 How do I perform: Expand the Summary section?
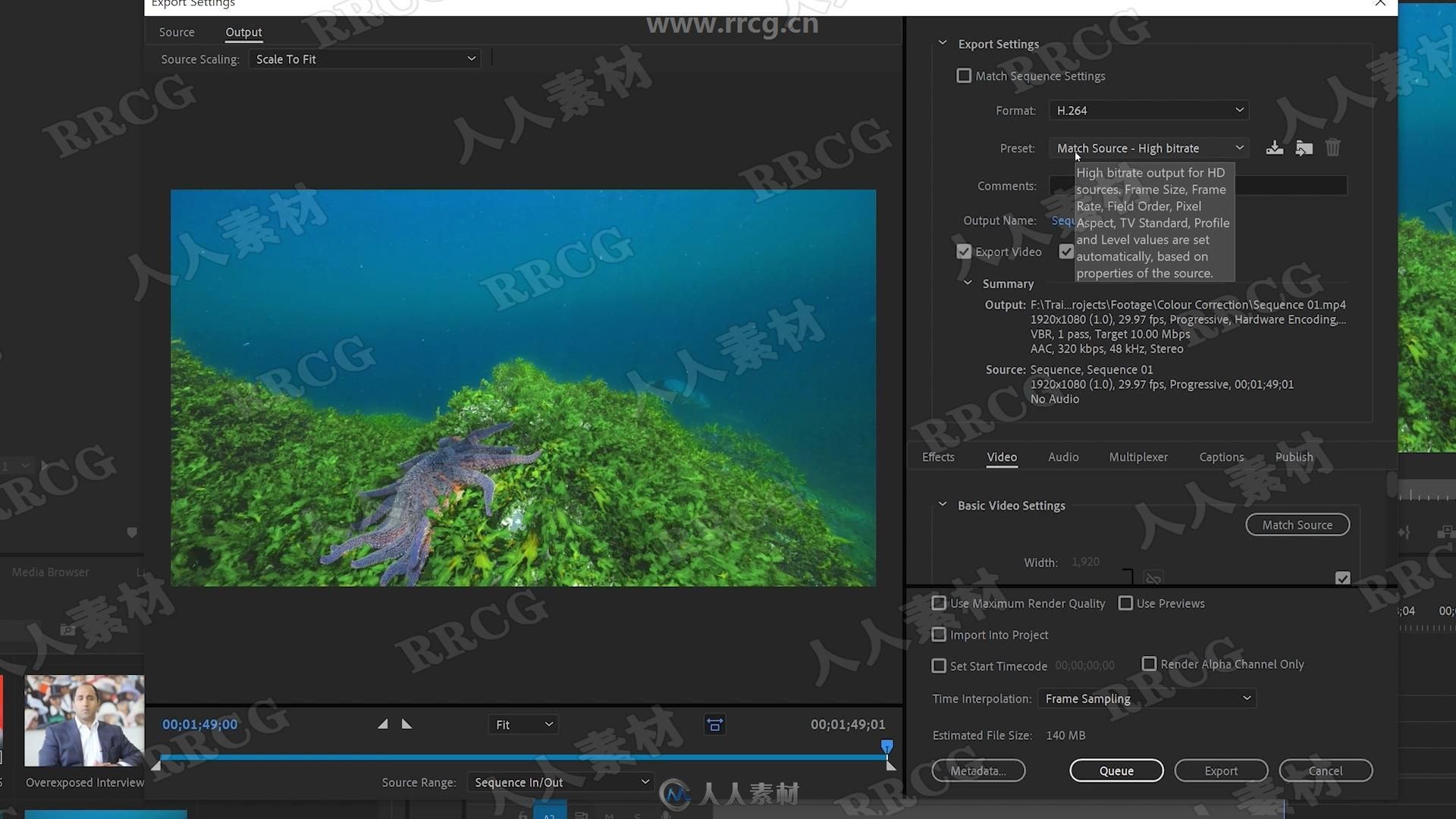[x=968, y=283]
